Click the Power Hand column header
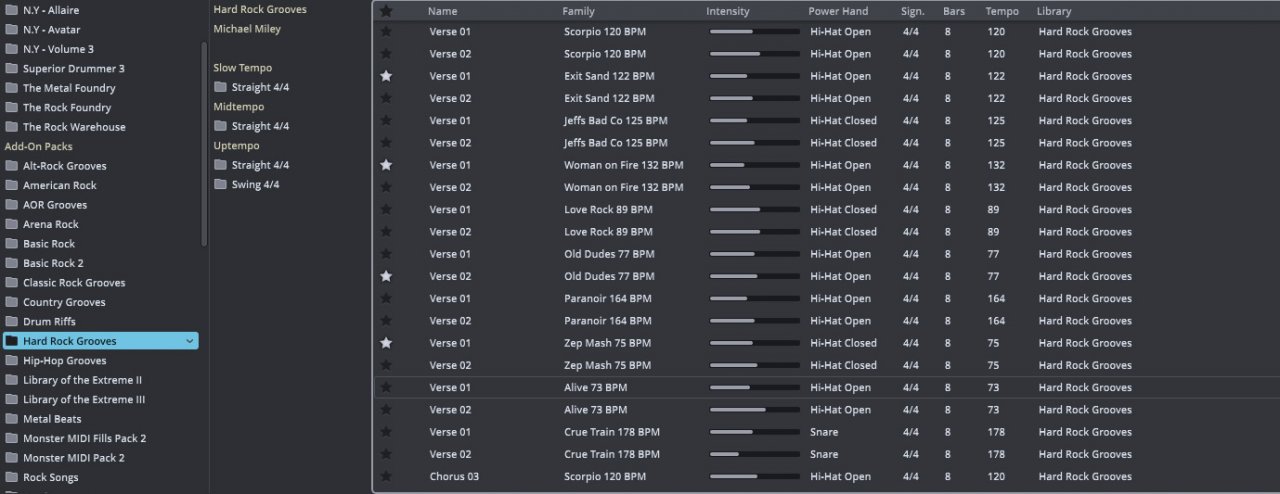Image resolution: width=1280 pixels, height=494 pixels. click(x=838, y=11)
